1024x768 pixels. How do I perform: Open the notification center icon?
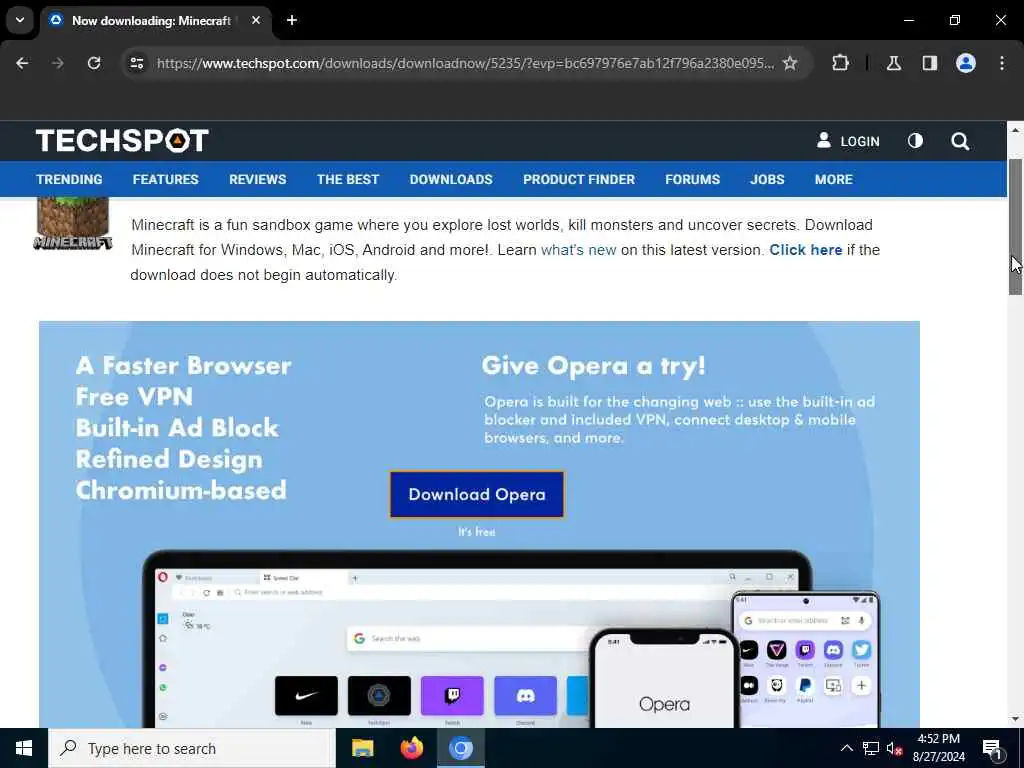992,748
